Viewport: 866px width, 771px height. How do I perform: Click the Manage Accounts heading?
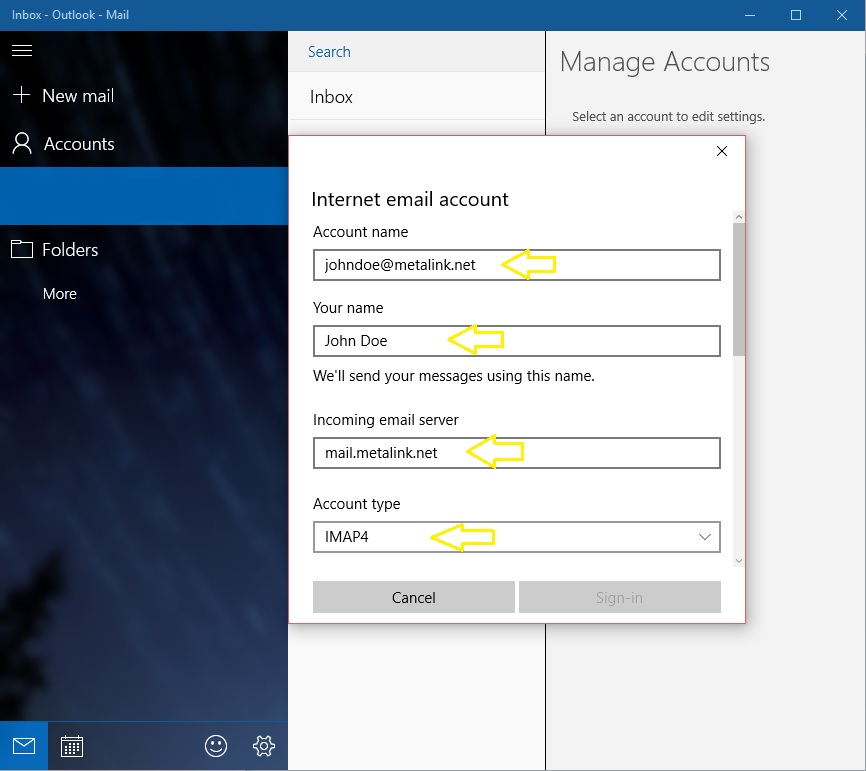click(664, 61)
